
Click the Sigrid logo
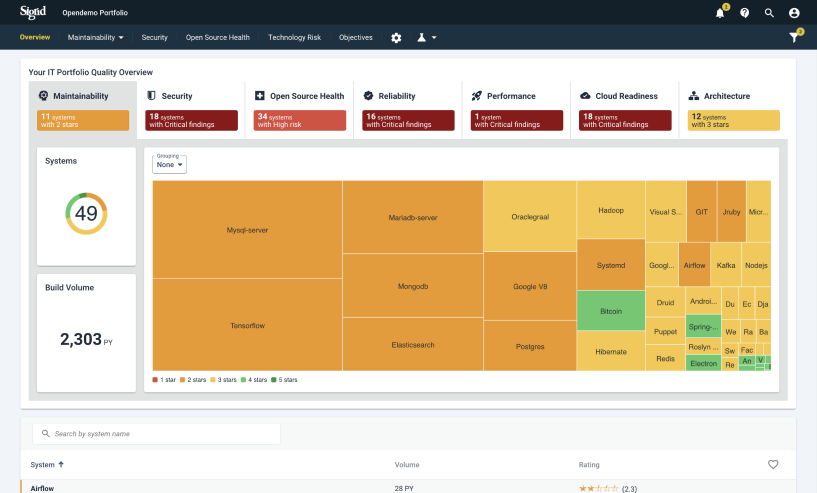pyautogui.click(x=33, y=12)
